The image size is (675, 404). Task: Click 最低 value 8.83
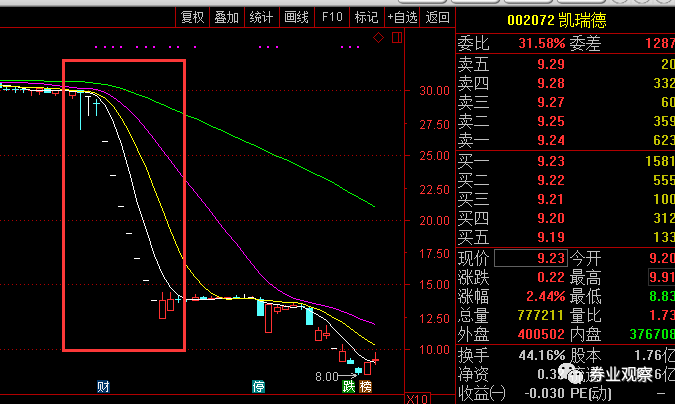coord(662,296)
